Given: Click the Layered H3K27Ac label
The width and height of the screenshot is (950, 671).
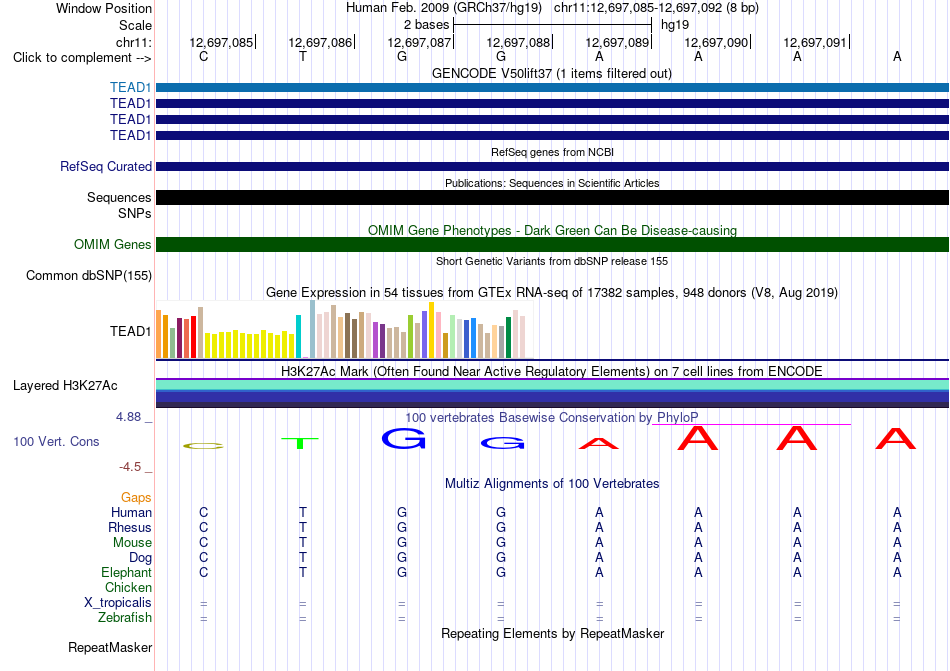Looking at the screenshot, I should tap(65, 386).
